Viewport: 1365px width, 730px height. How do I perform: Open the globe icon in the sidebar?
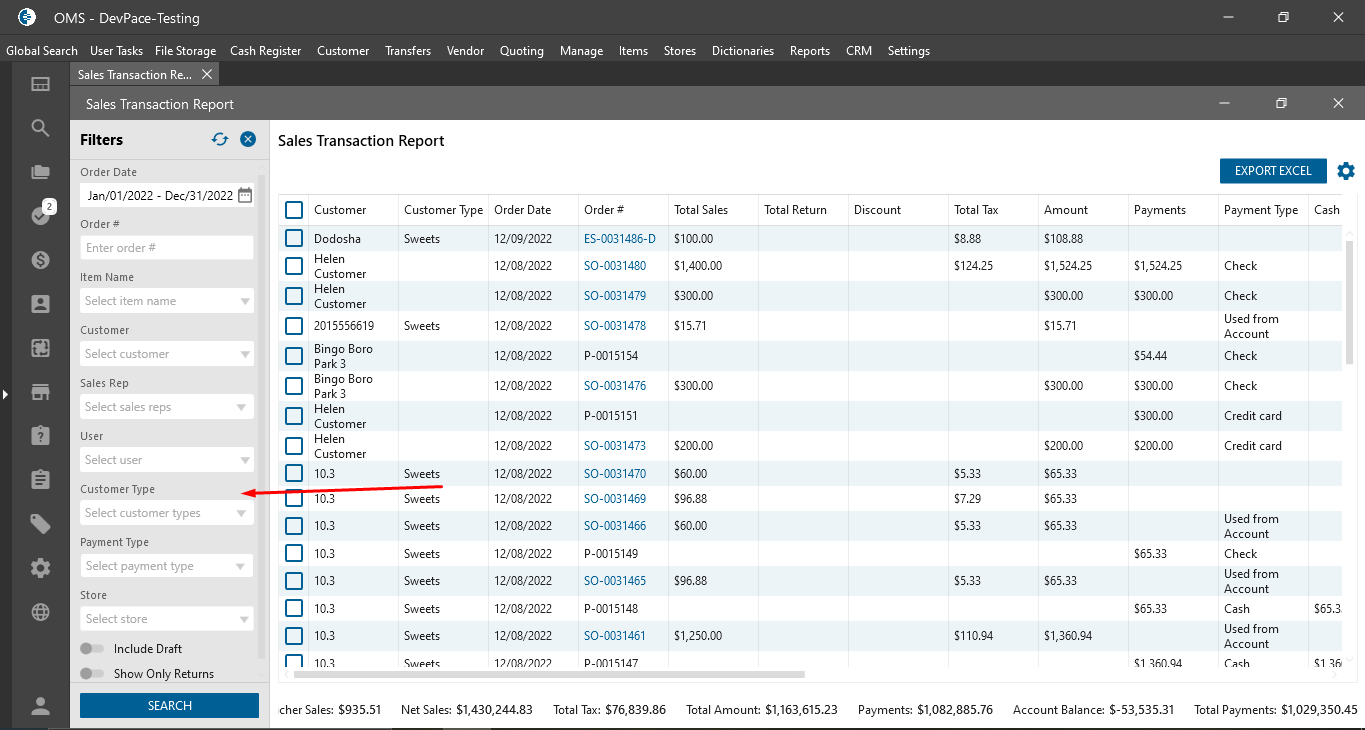click(x=40, y=612)
